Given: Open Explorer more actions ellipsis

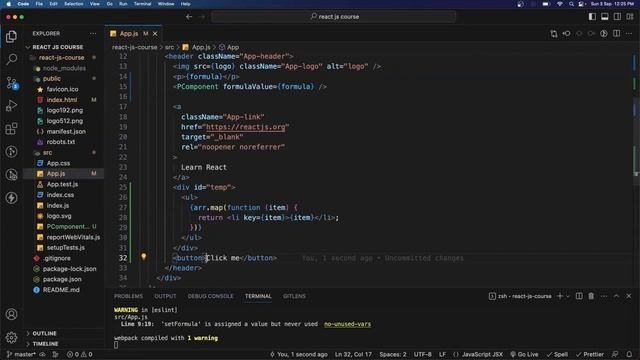Looking at the screenshot, I should [x=93, y=33].
